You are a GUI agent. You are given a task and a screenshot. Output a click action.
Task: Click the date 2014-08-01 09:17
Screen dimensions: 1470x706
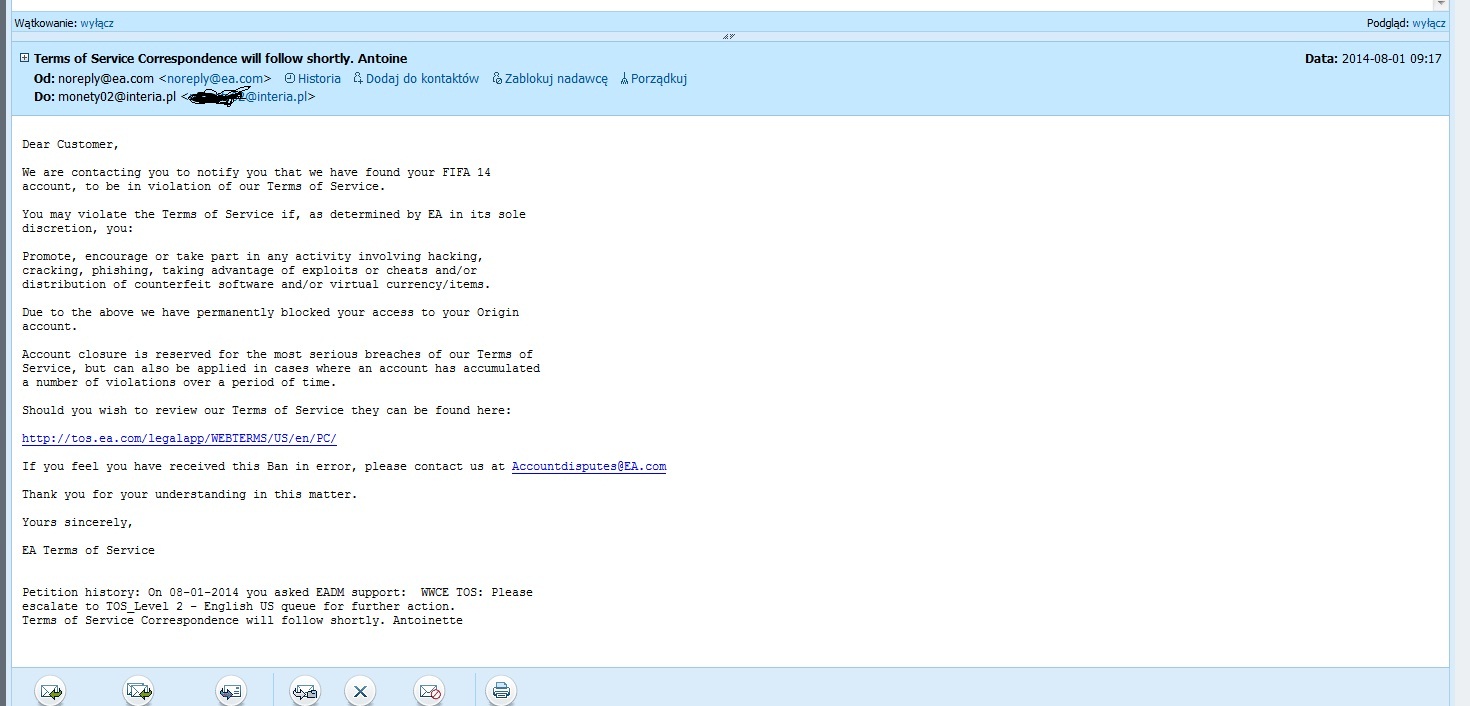[1392, 59]
